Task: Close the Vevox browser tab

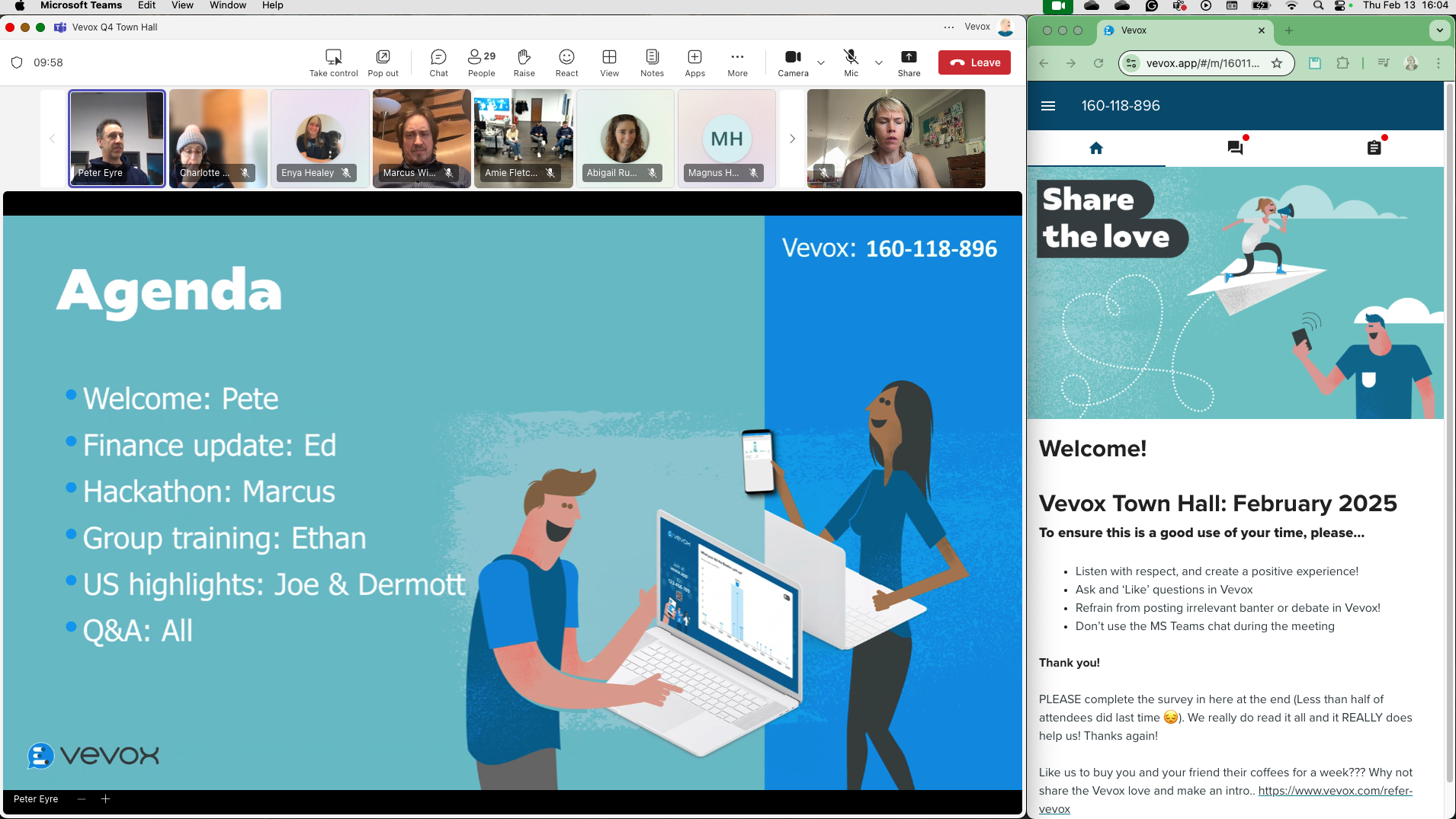Action: click(1262, 30)
